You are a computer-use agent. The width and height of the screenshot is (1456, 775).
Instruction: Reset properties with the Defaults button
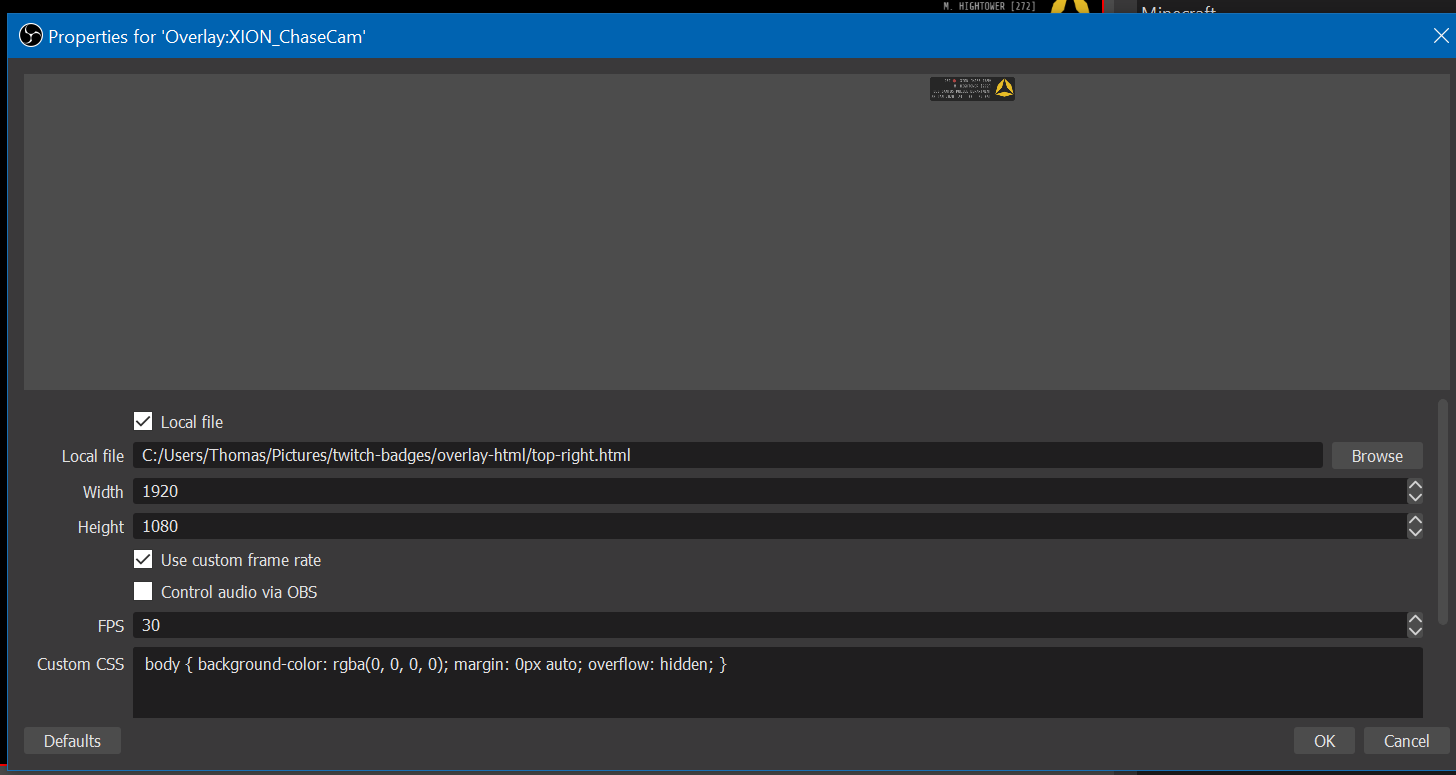pyautogui.click(x=72, y=741)
